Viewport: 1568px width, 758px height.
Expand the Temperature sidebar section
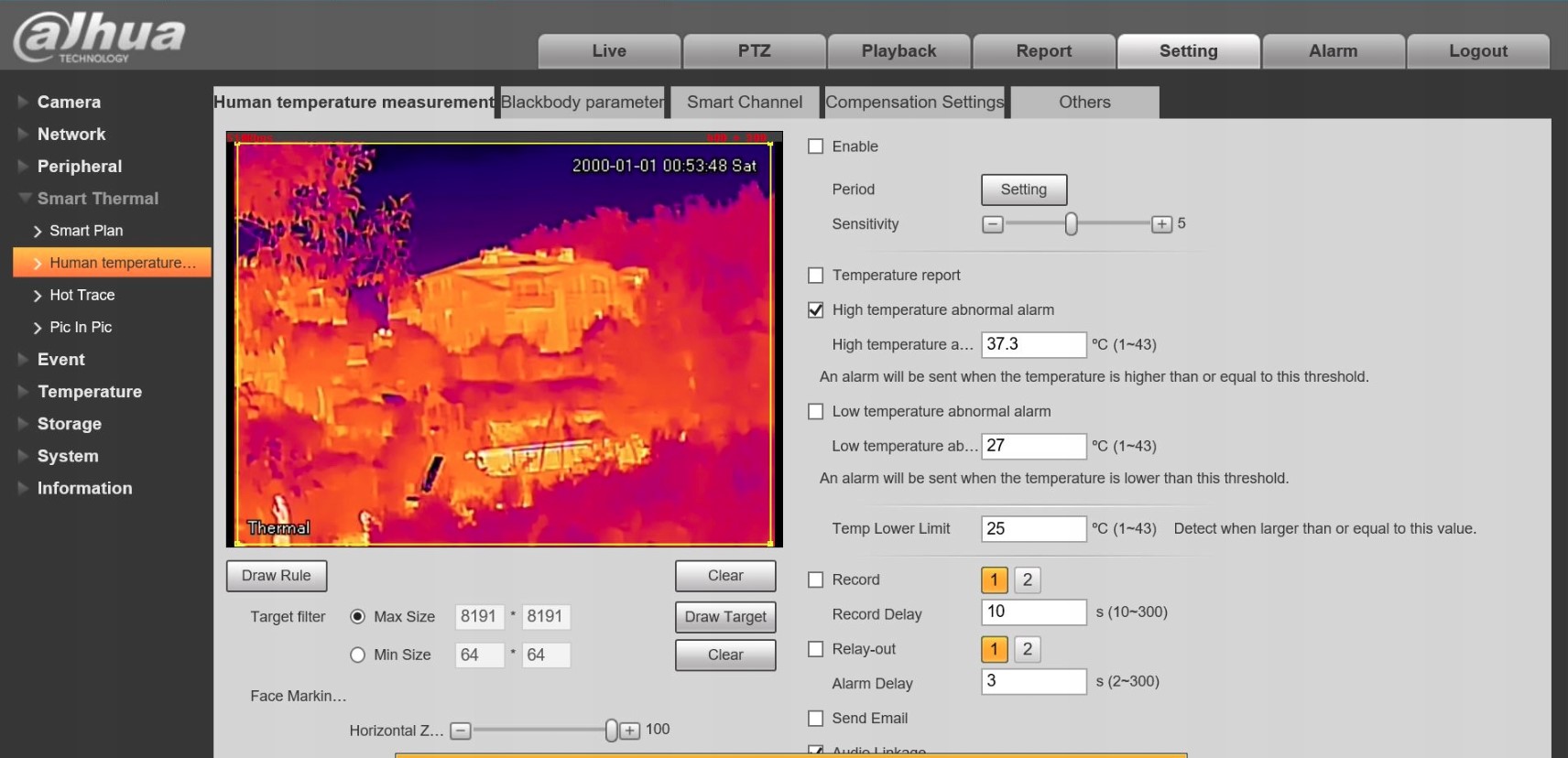[x=89, y=392]
